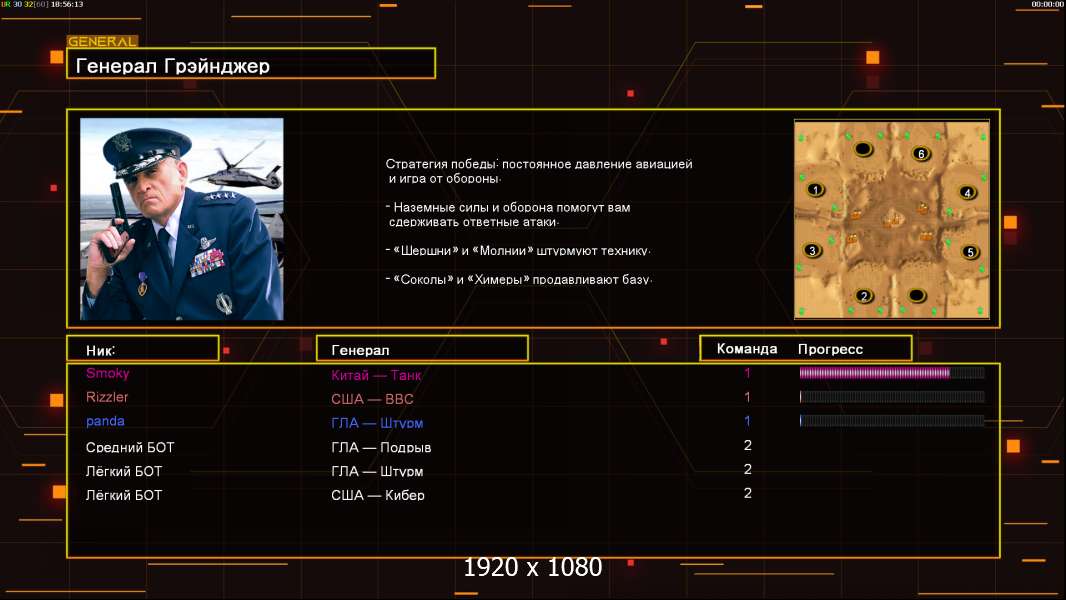Viewport: 1066px width, 600px height.
Task: Click the 'Генерал' column header
Action: (422, 349)
